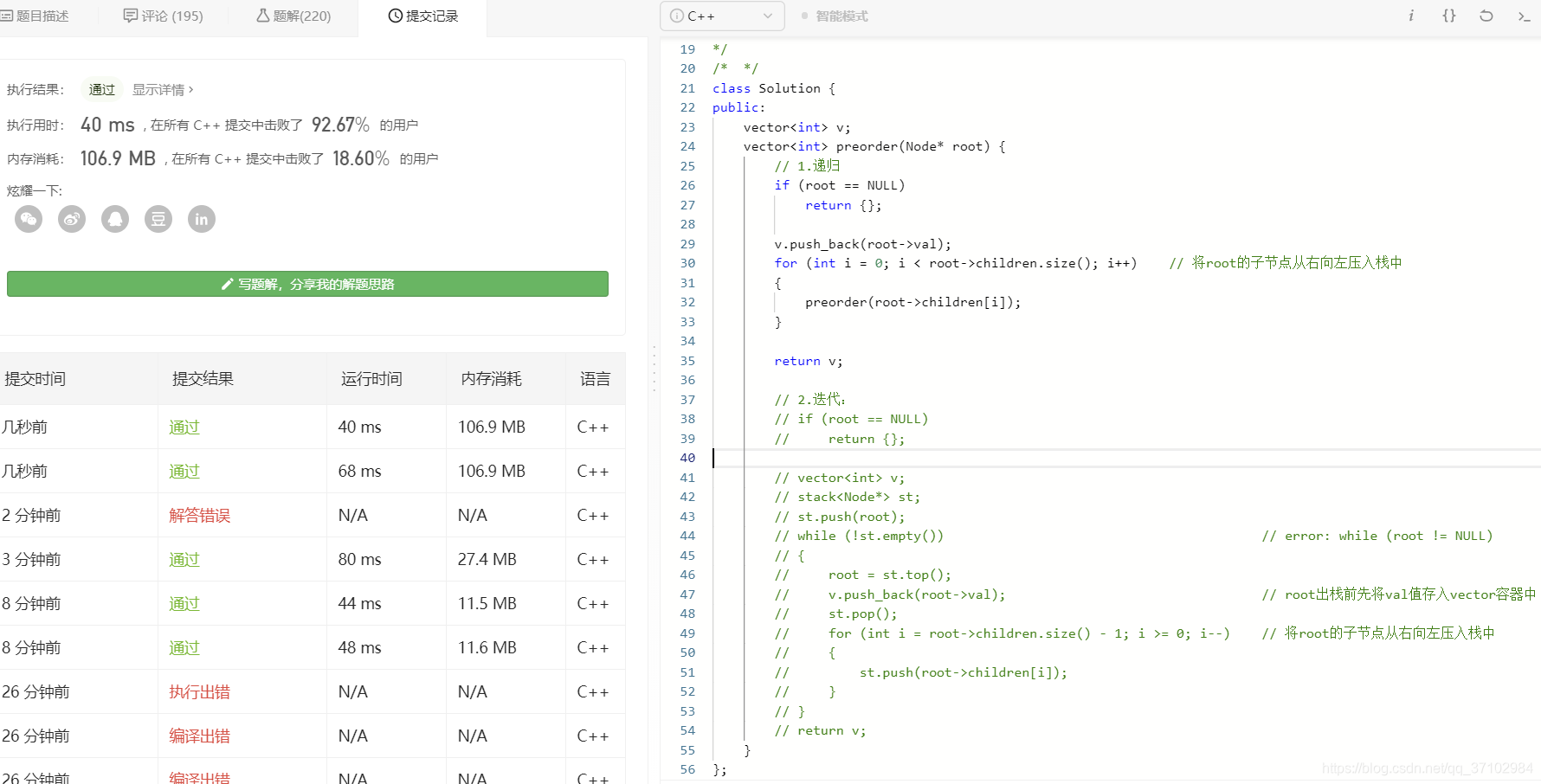The image size is (1541, 784).
Task: Expand 显示详情 result details
Action: click(x=163, y=89)
